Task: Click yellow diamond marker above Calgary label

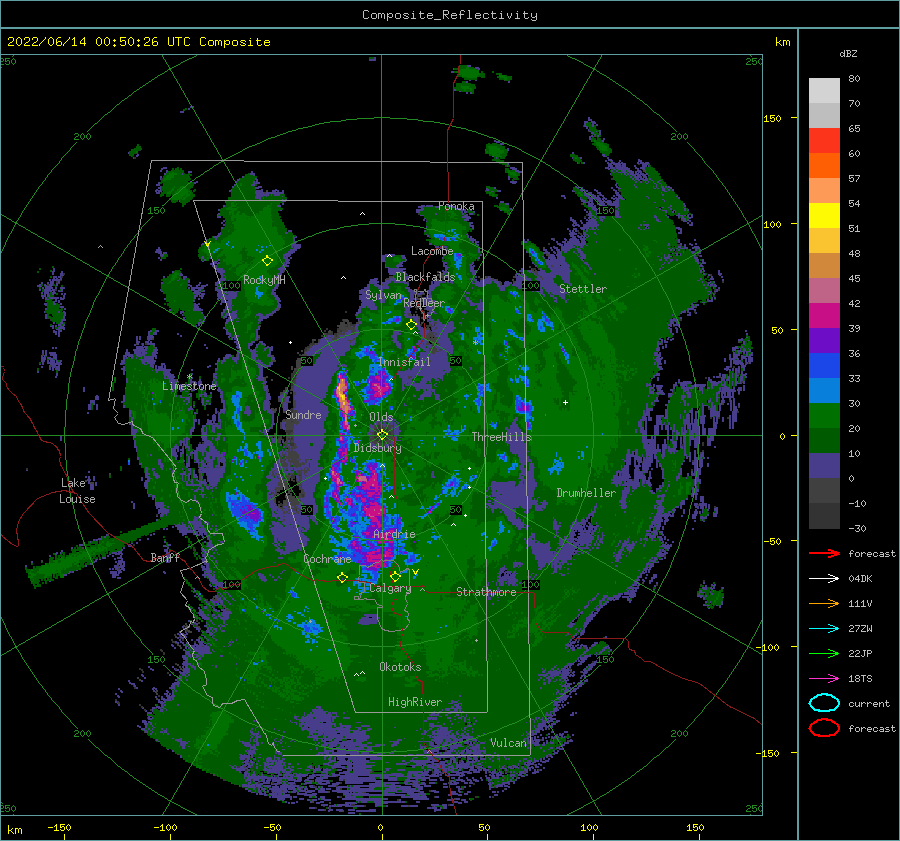Action: (x=395, y=576)
